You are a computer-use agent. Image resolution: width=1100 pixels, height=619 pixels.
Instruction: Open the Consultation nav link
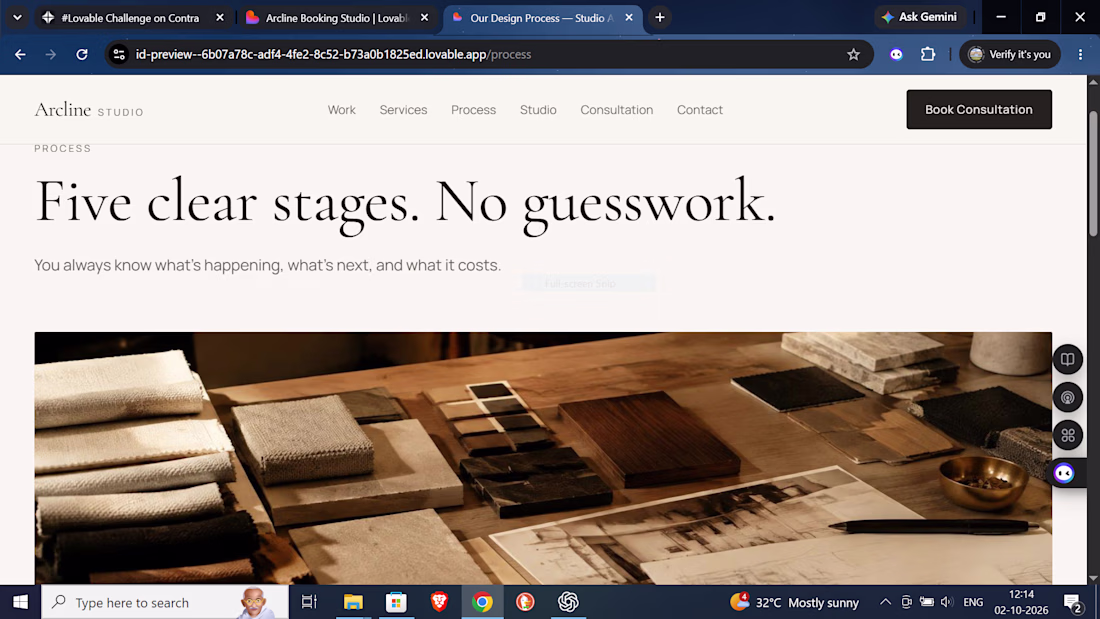(x=617, y=109)
